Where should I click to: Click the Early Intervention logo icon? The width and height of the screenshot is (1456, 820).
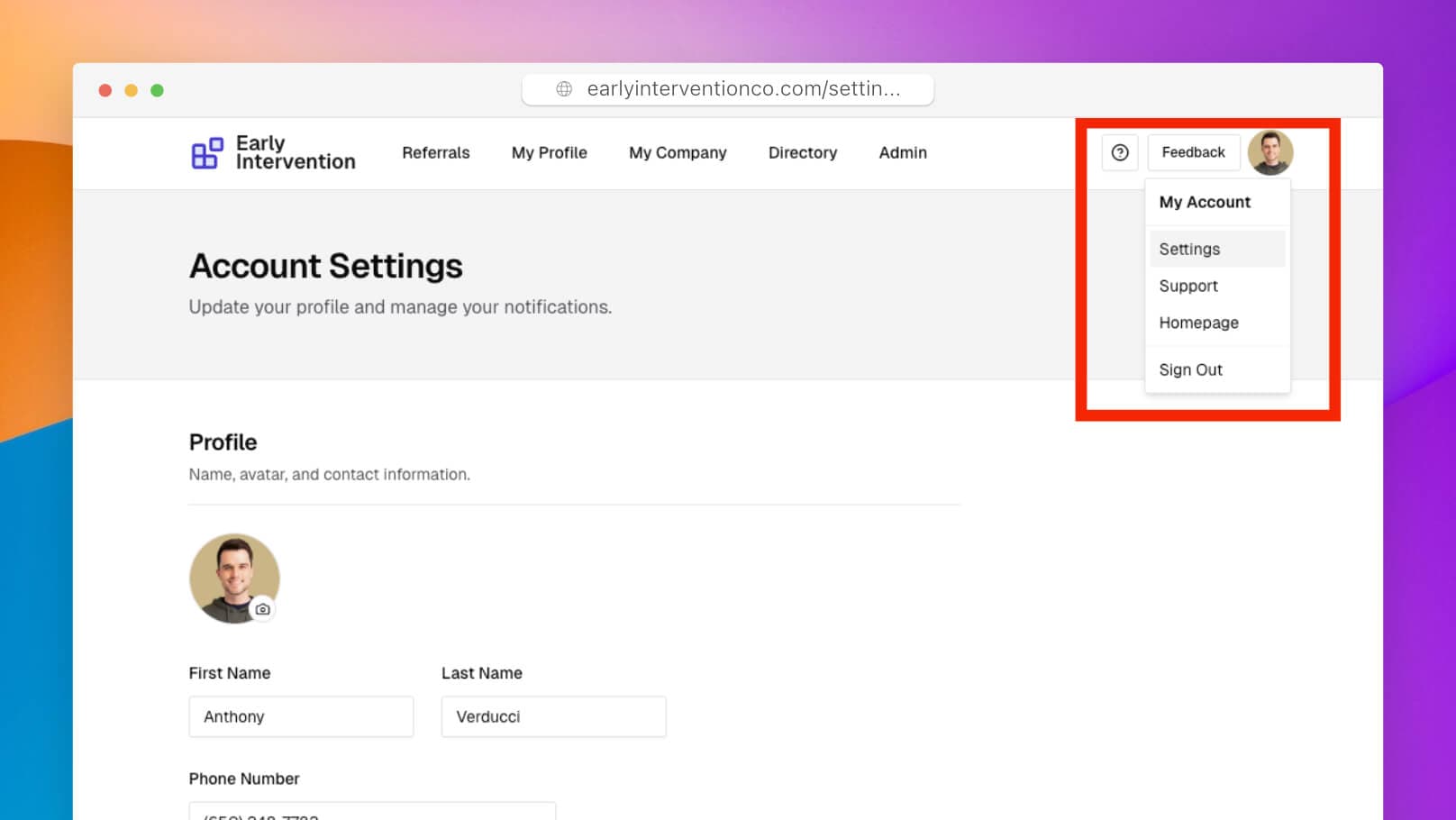(x=206, y=153)
